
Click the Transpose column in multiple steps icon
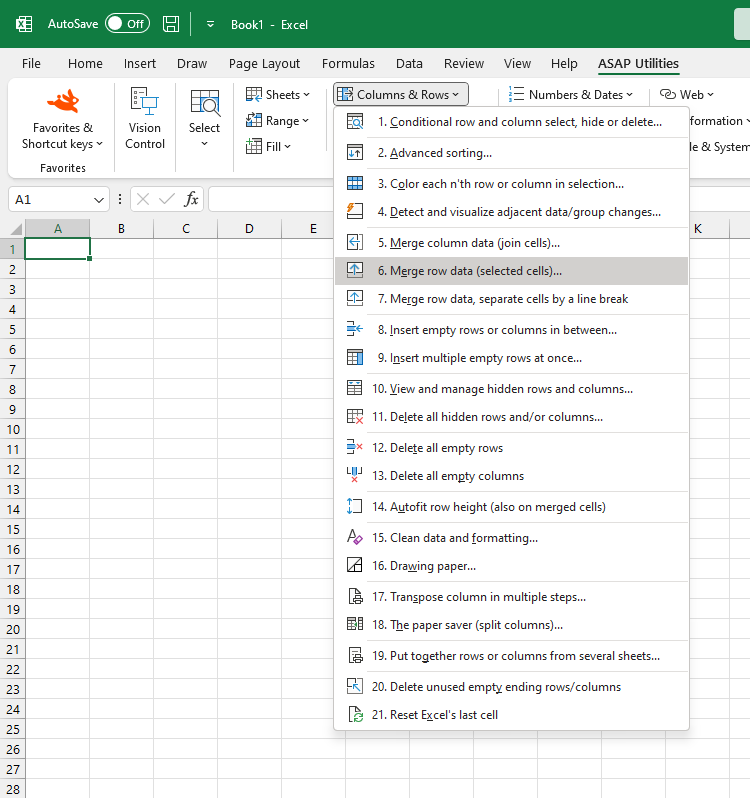pos(355,597)
